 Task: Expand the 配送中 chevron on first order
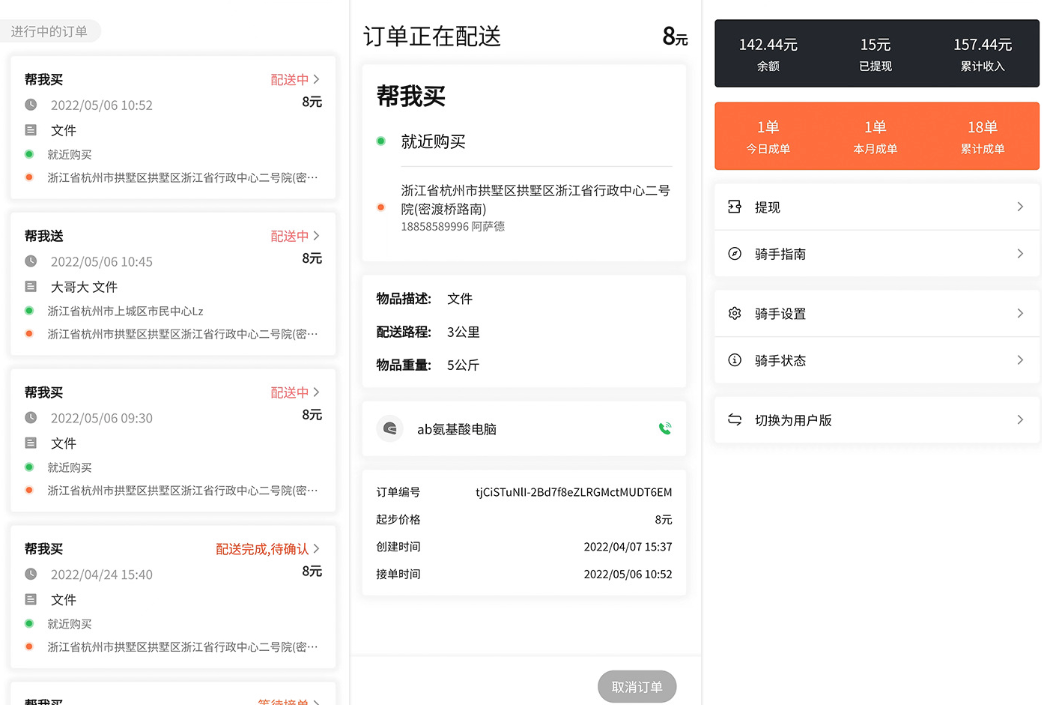(315, 80)
